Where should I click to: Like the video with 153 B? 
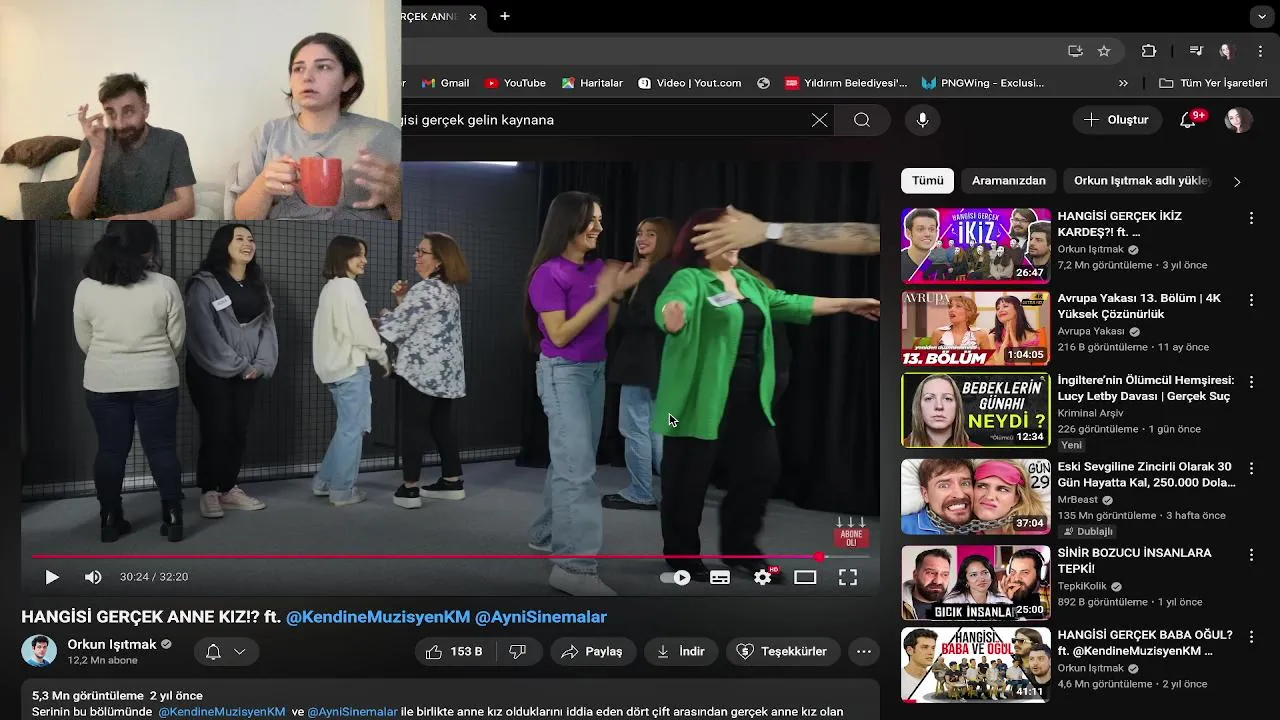pos(455,652)
